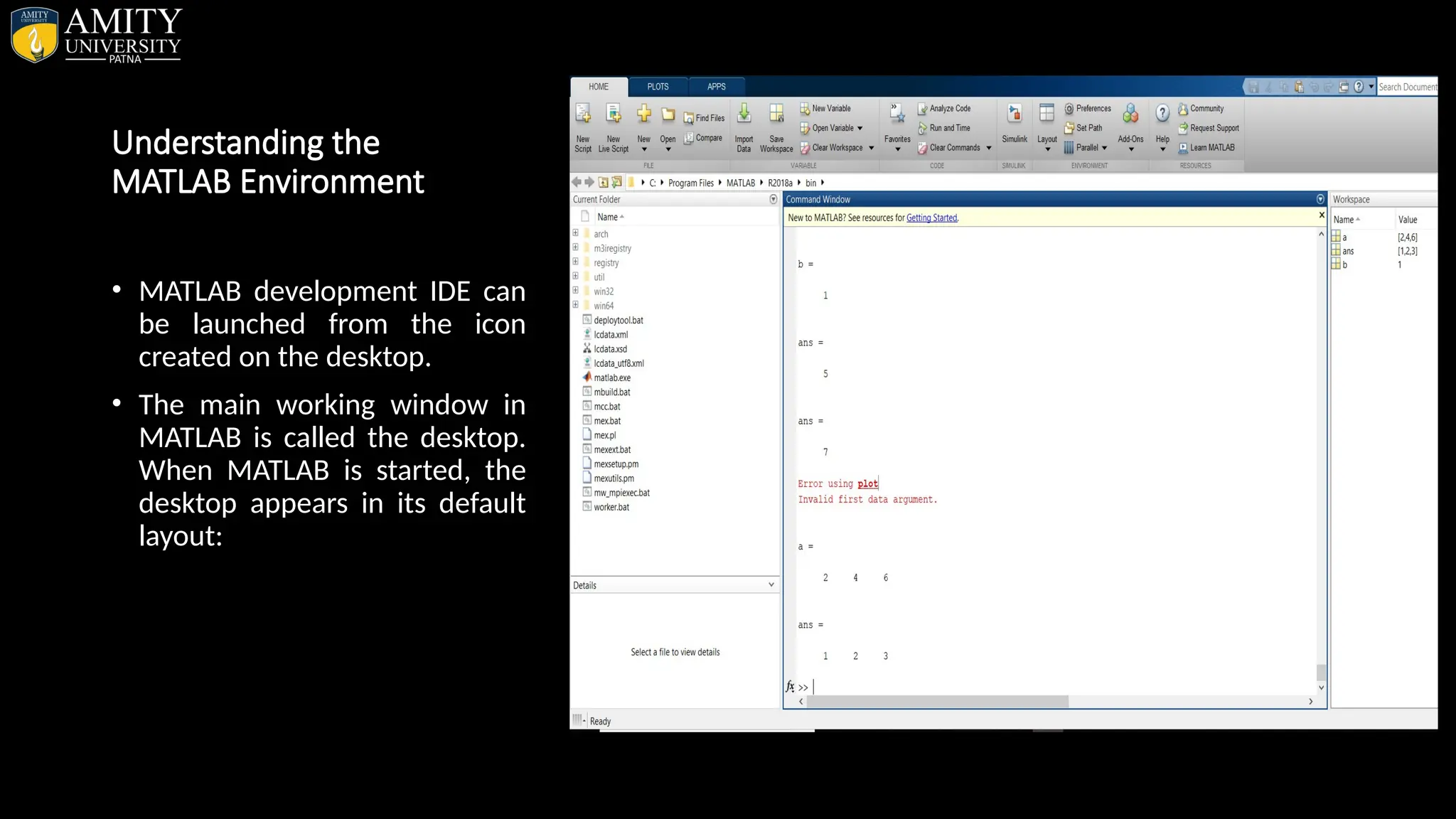Launch Simulink from toolstrip
The height and width of the screenshot is (819, 1456).
pos(1015,122)
